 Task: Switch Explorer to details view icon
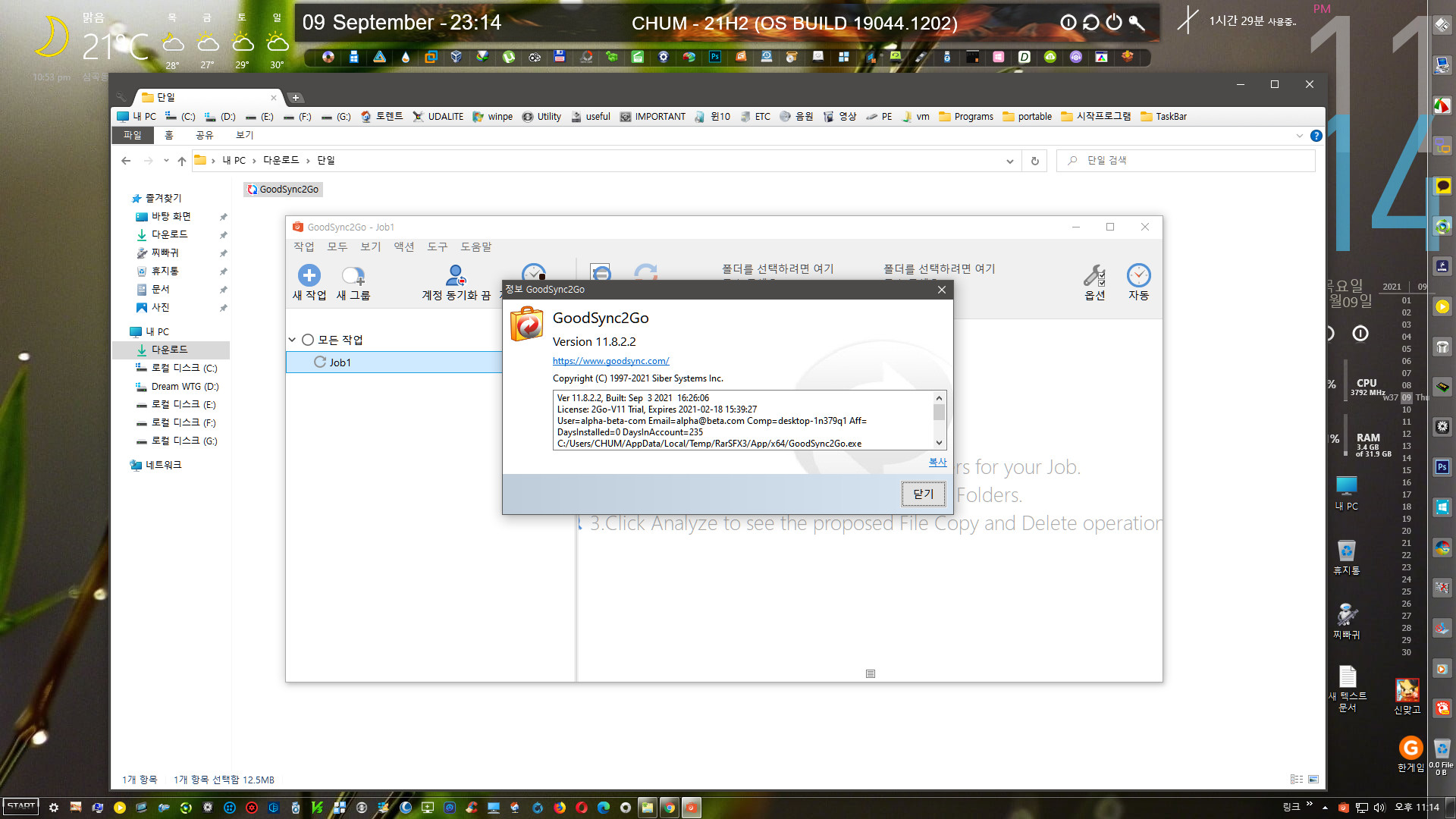click(x=1297, y=779)
